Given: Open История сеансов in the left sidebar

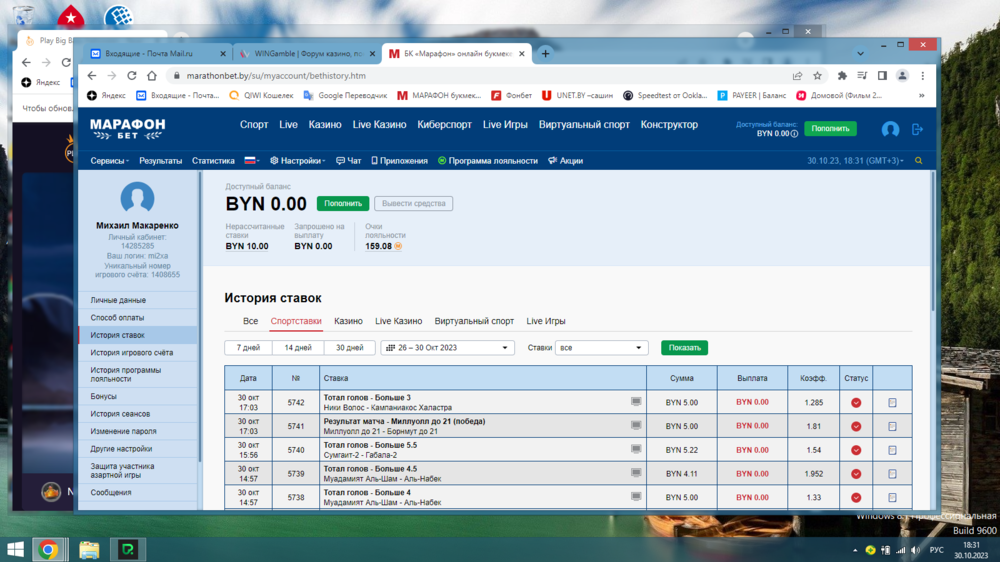Looking at the screenshot, I should [x=120, y=414].
